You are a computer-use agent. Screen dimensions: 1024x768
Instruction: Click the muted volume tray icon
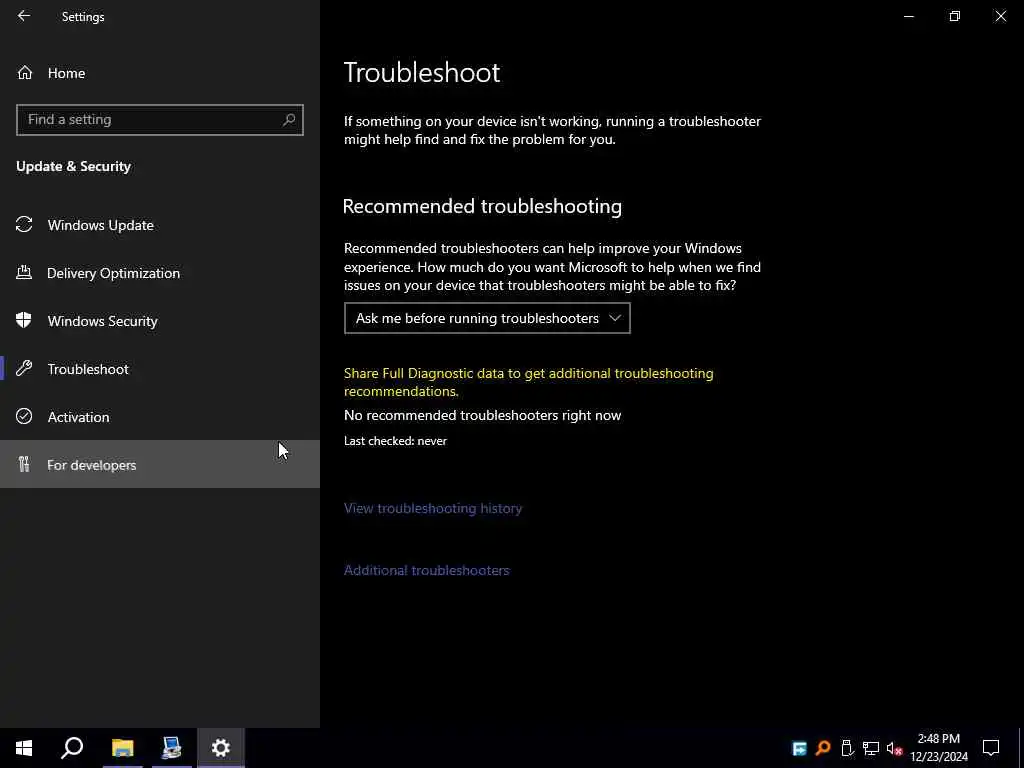point(894,748)
